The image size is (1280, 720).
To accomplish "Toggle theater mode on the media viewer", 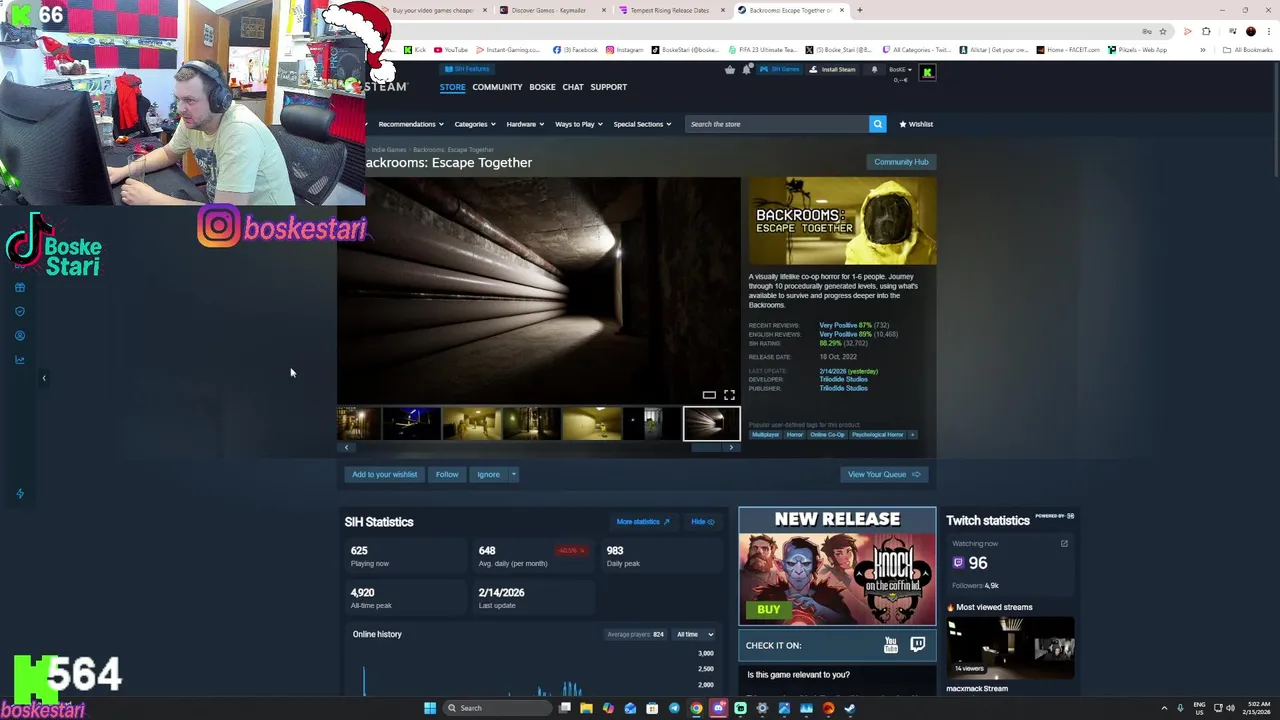I will click(709, 395).
